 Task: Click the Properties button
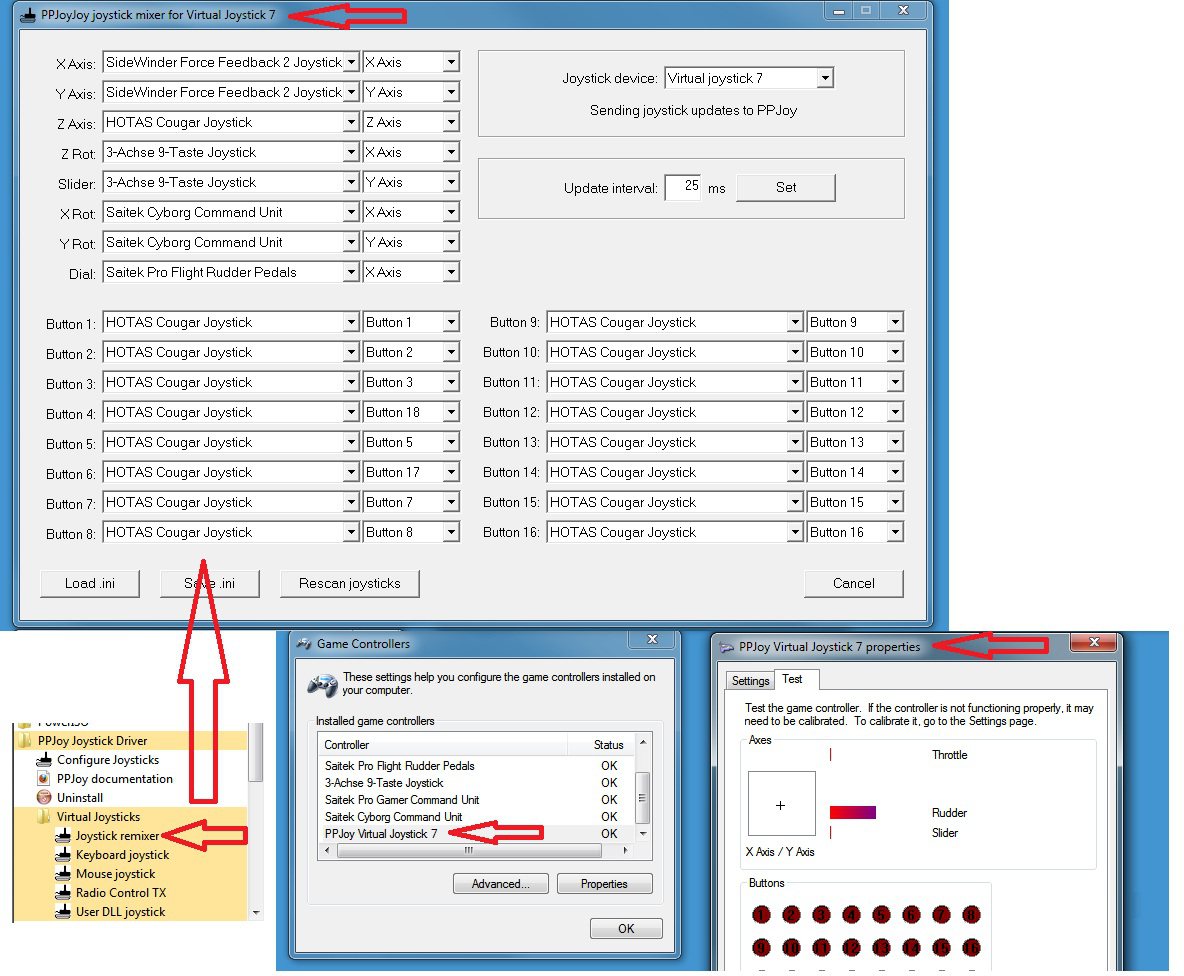(x=604, y=884)
